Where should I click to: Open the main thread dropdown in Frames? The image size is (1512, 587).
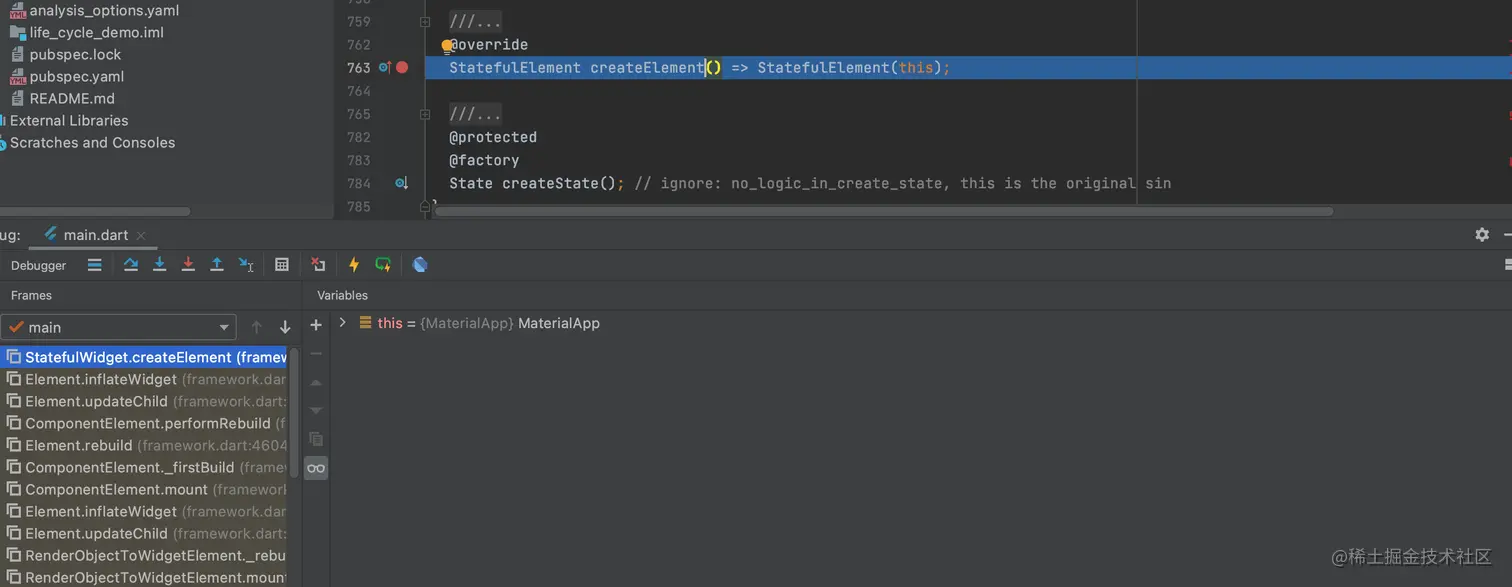tap(119, 327)
